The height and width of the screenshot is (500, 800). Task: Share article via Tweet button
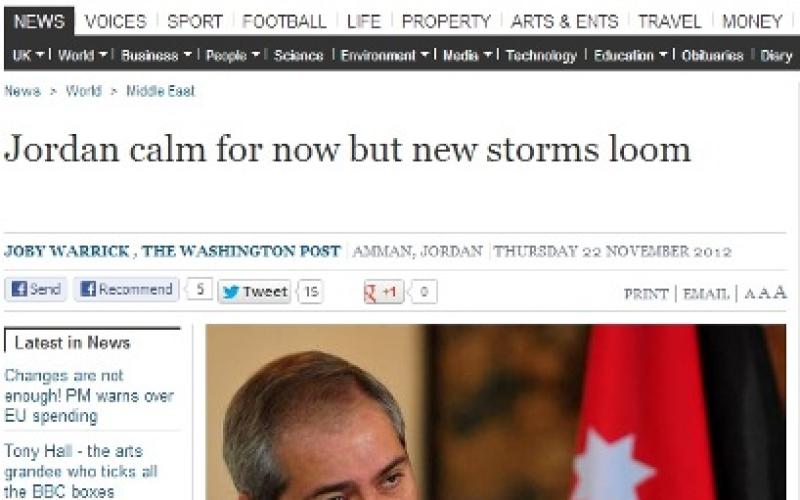click(x=254, y=291)
